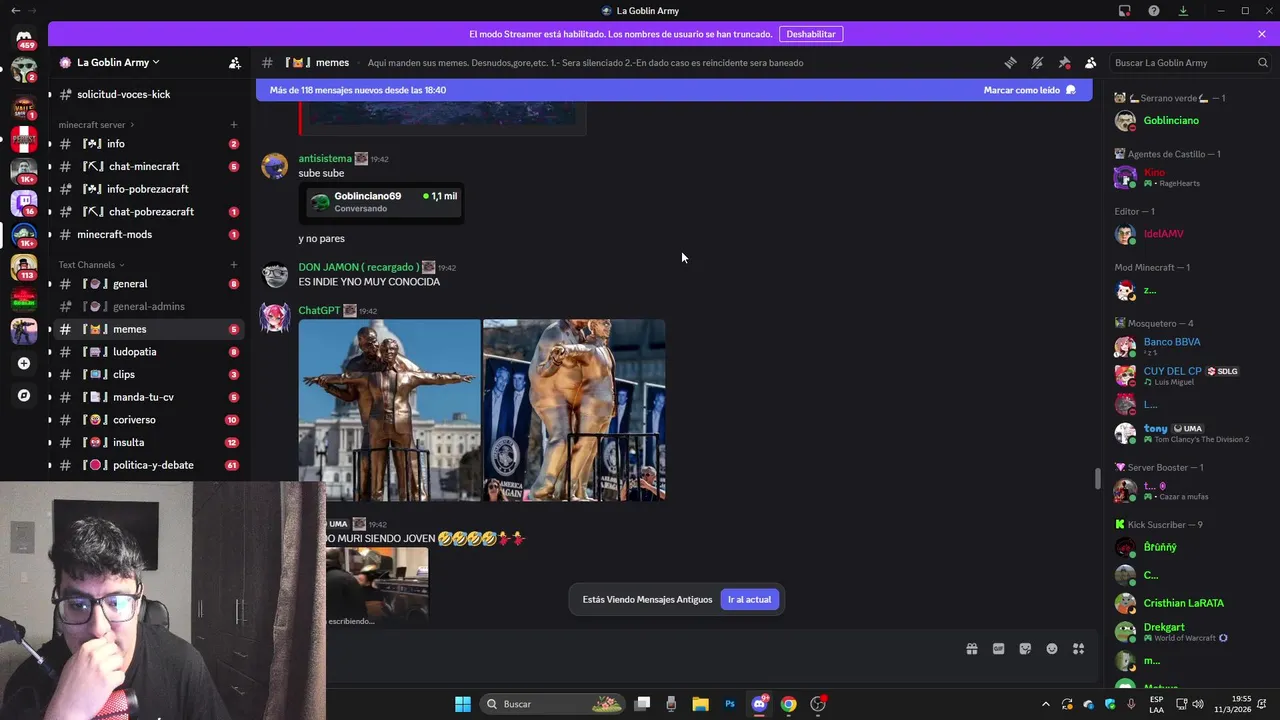Create channel in Text Channels category

[234, 265]
